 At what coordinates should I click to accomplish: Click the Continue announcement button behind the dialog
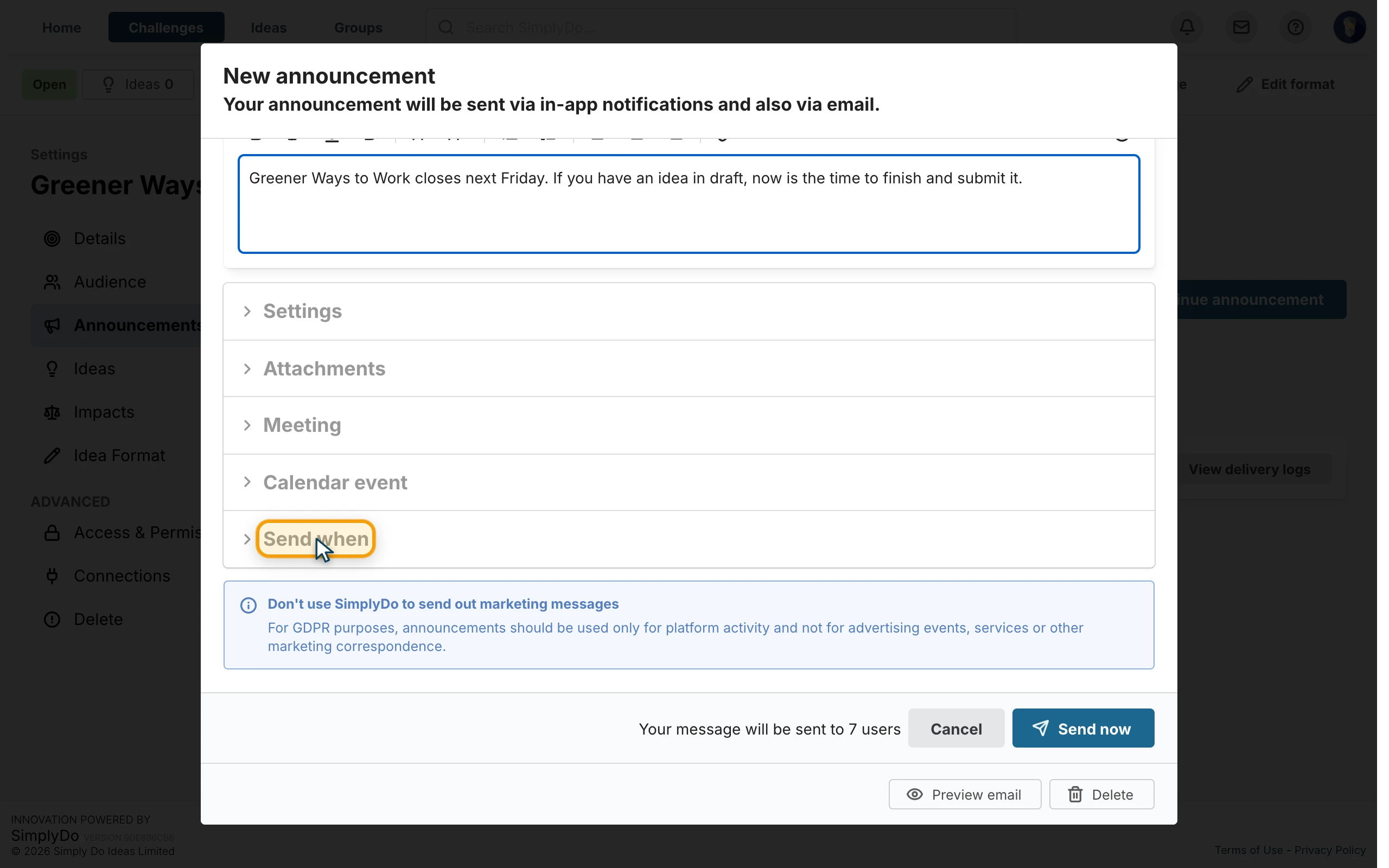coord(1261,299)
